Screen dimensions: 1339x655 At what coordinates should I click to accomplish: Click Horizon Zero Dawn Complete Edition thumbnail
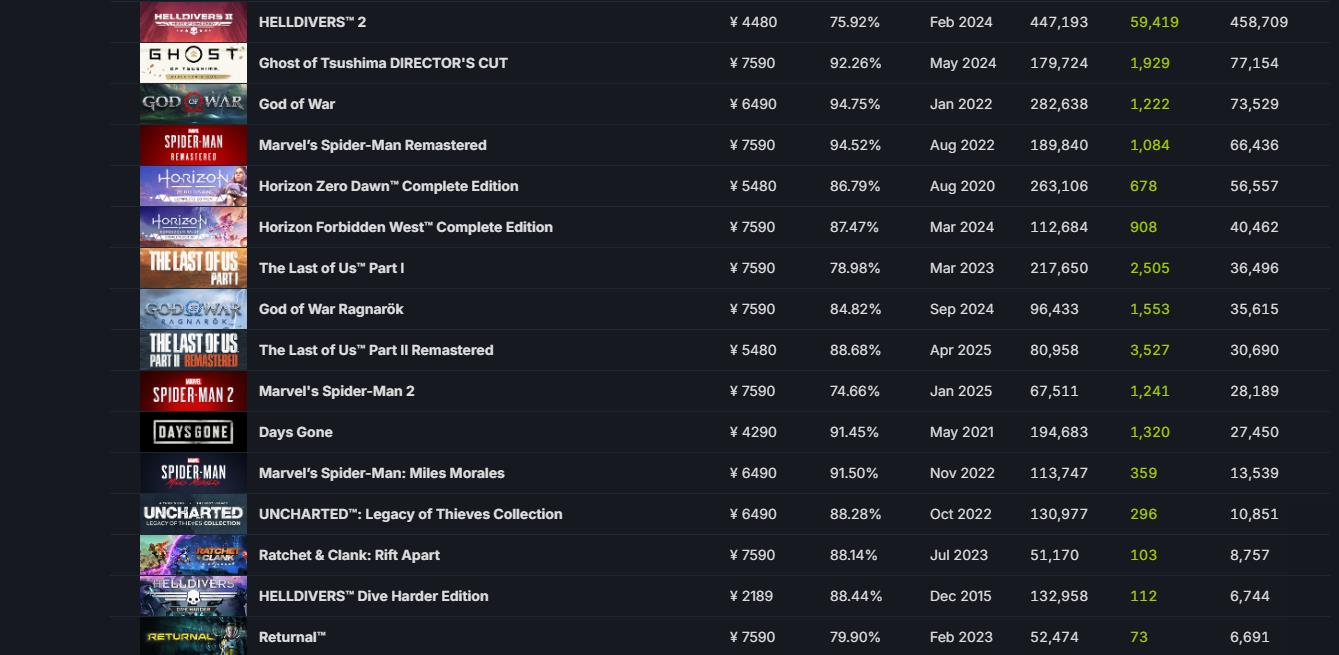tap(193, 186)
